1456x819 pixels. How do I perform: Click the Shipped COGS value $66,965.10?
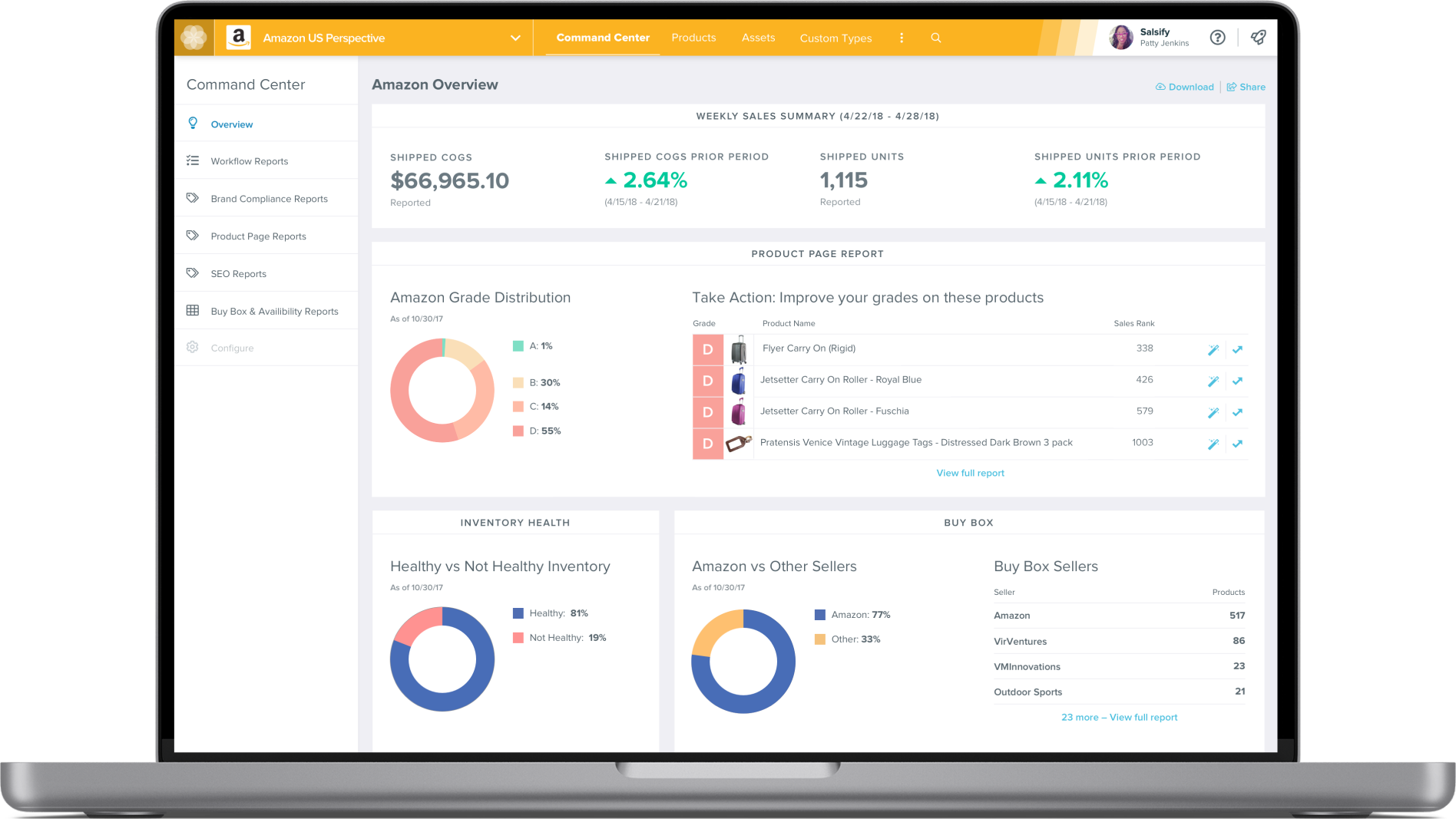[x=450, y=181]
